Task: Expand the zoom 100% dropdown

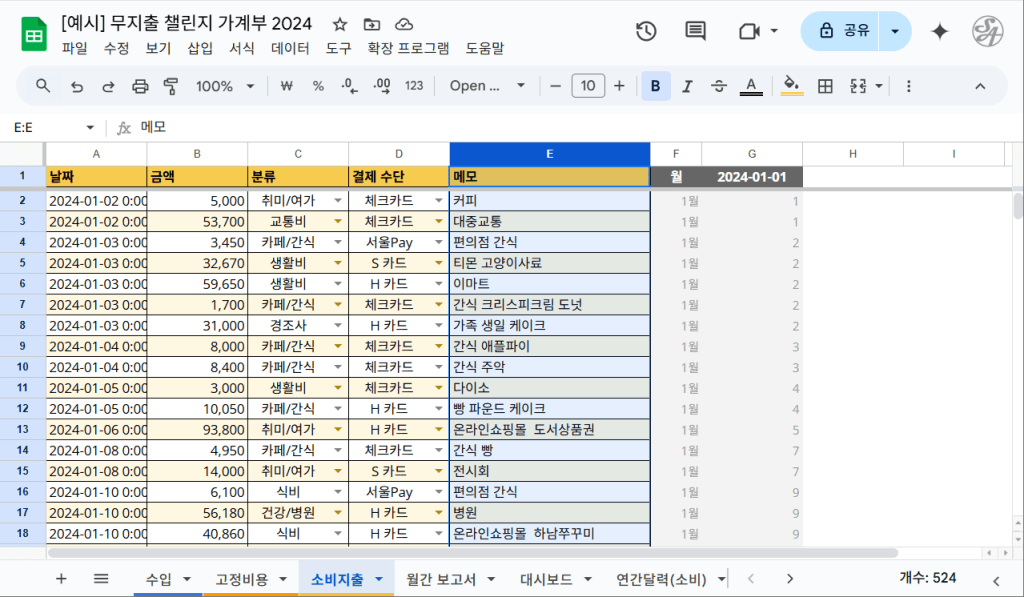Action: (225, 86)
